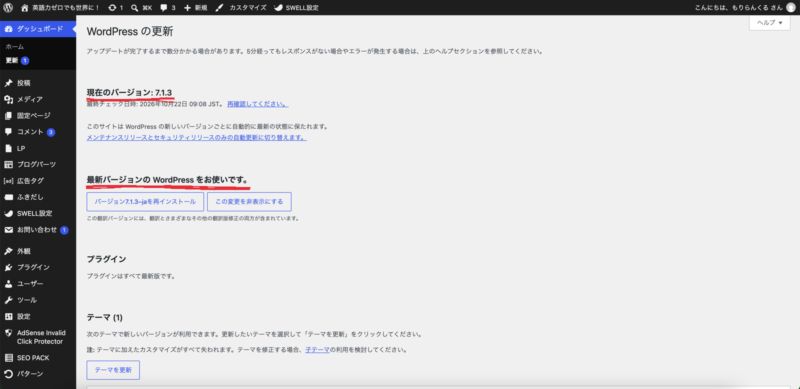The width and height of the screenshot is (800, 389).
Task: Click テーマを更新 button
Action: coord(113,370)
